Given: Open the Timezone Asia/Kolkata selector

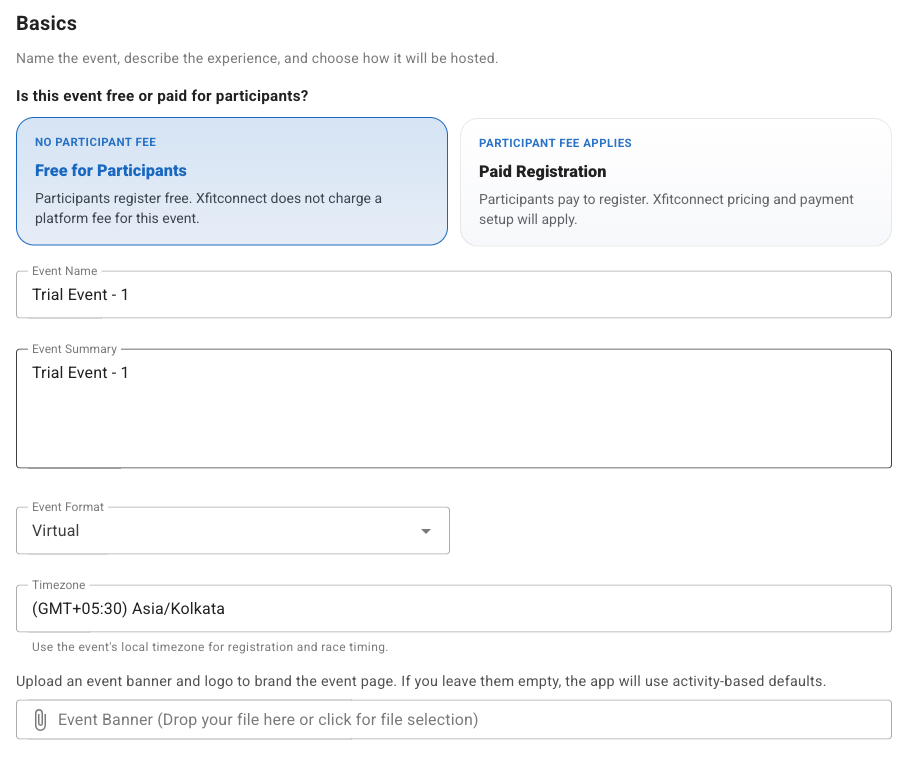Looking at the screenshot, I should click(x=454, y=608).
